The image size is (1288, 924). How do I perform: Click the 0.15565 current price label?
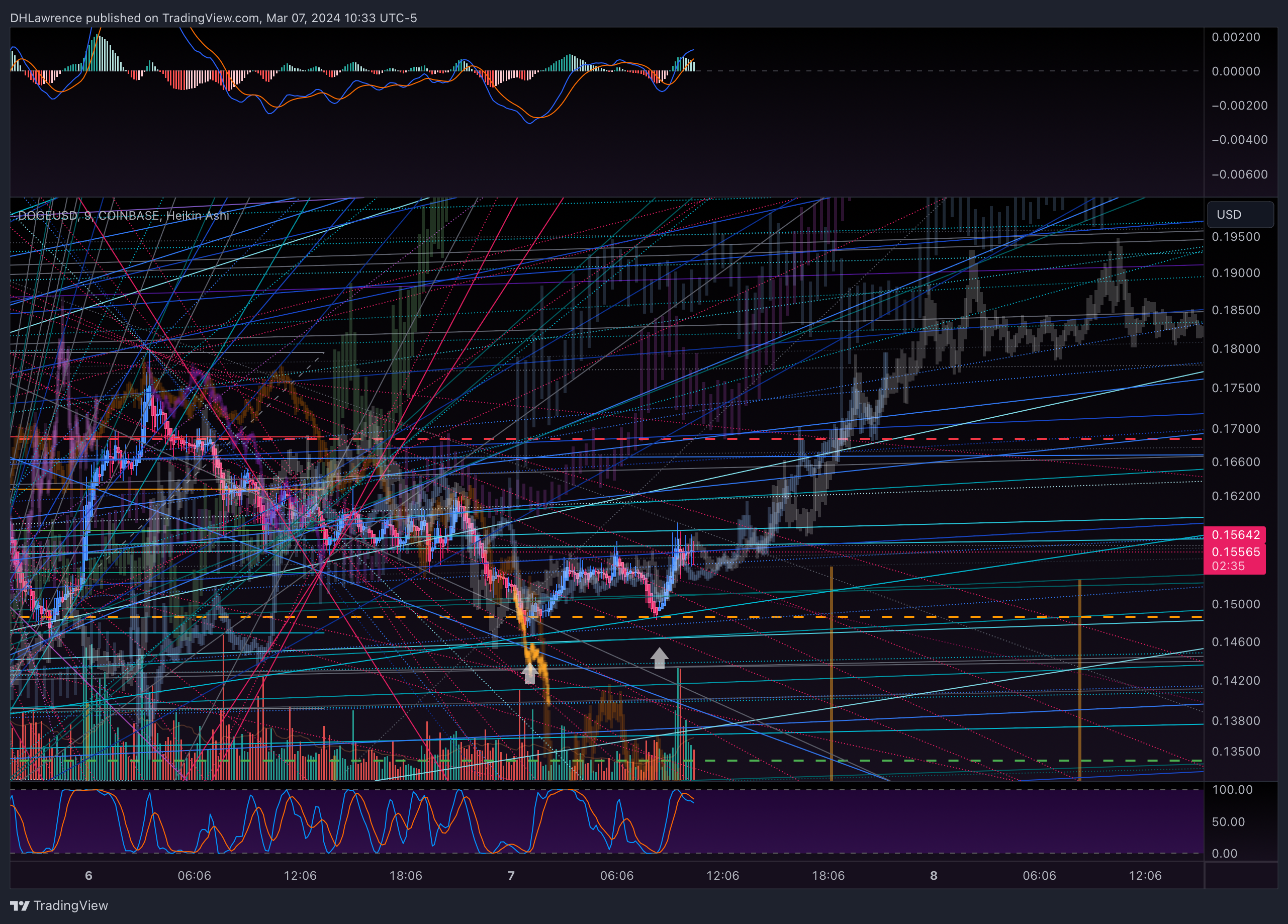(1235, 551)
